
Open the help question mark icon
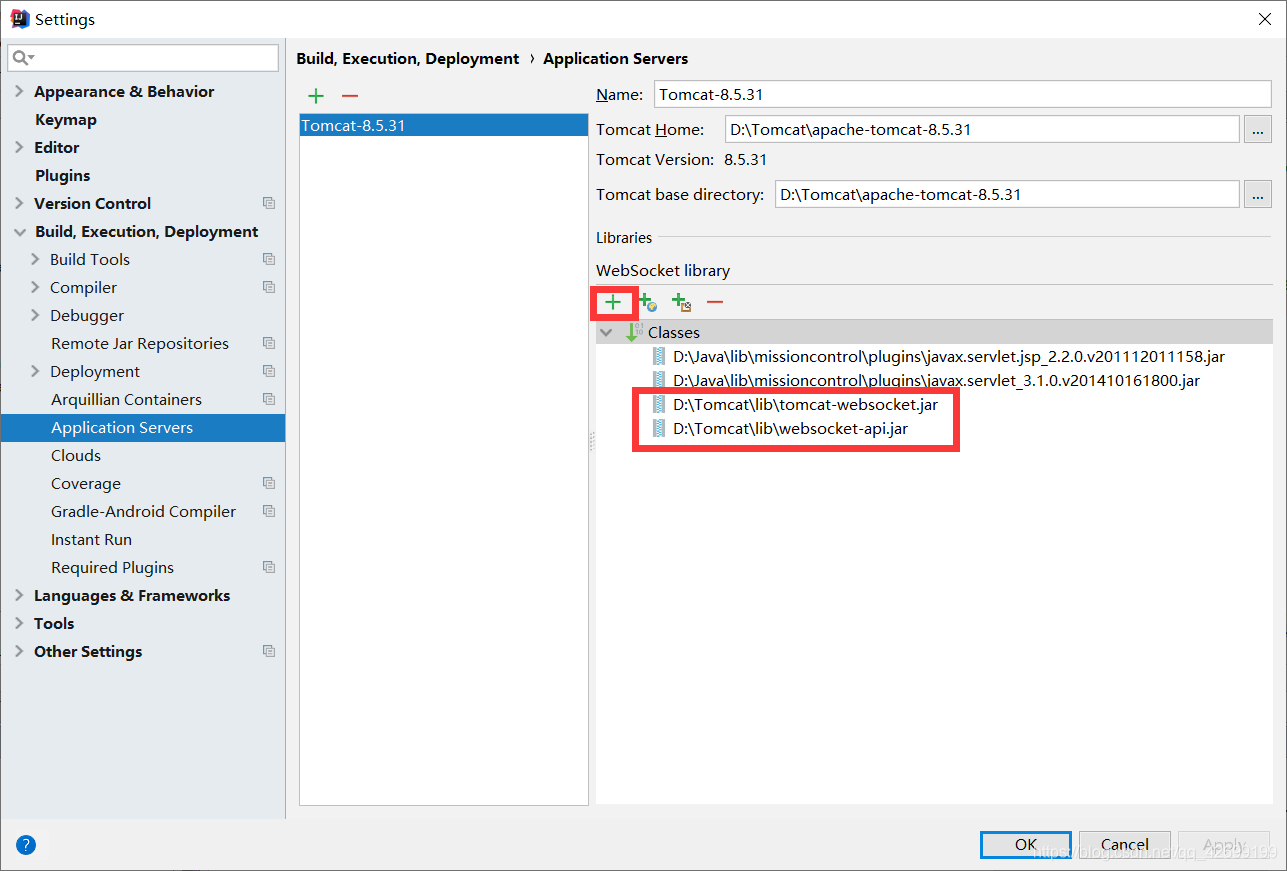point(26,845)
